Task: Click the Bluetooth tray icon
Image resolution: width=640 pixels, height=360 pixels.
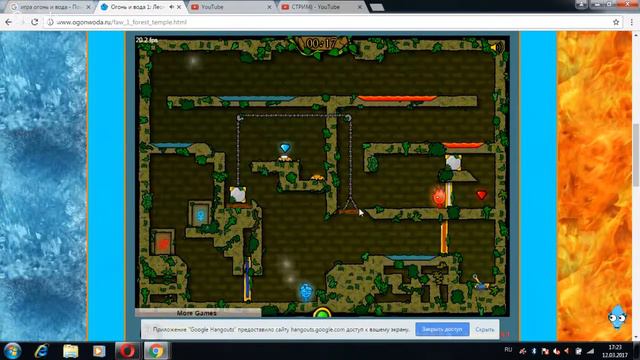Action: click(533, 351)
